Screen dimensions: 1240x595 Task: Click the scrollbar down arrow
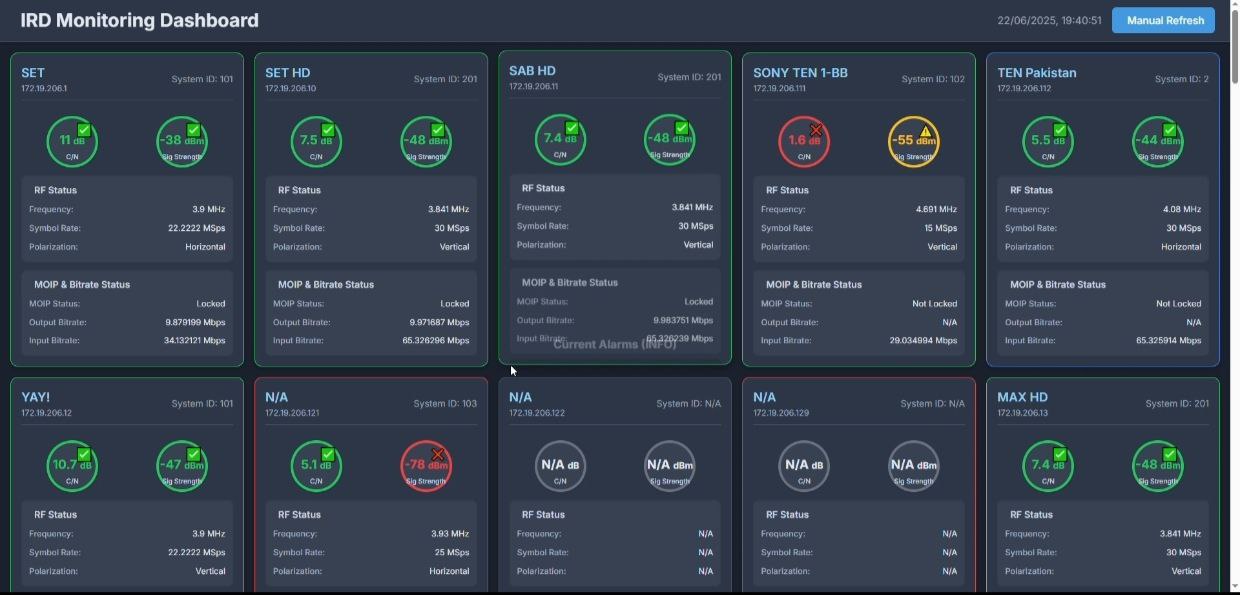pyautogui.click(x=1234, y=587)
